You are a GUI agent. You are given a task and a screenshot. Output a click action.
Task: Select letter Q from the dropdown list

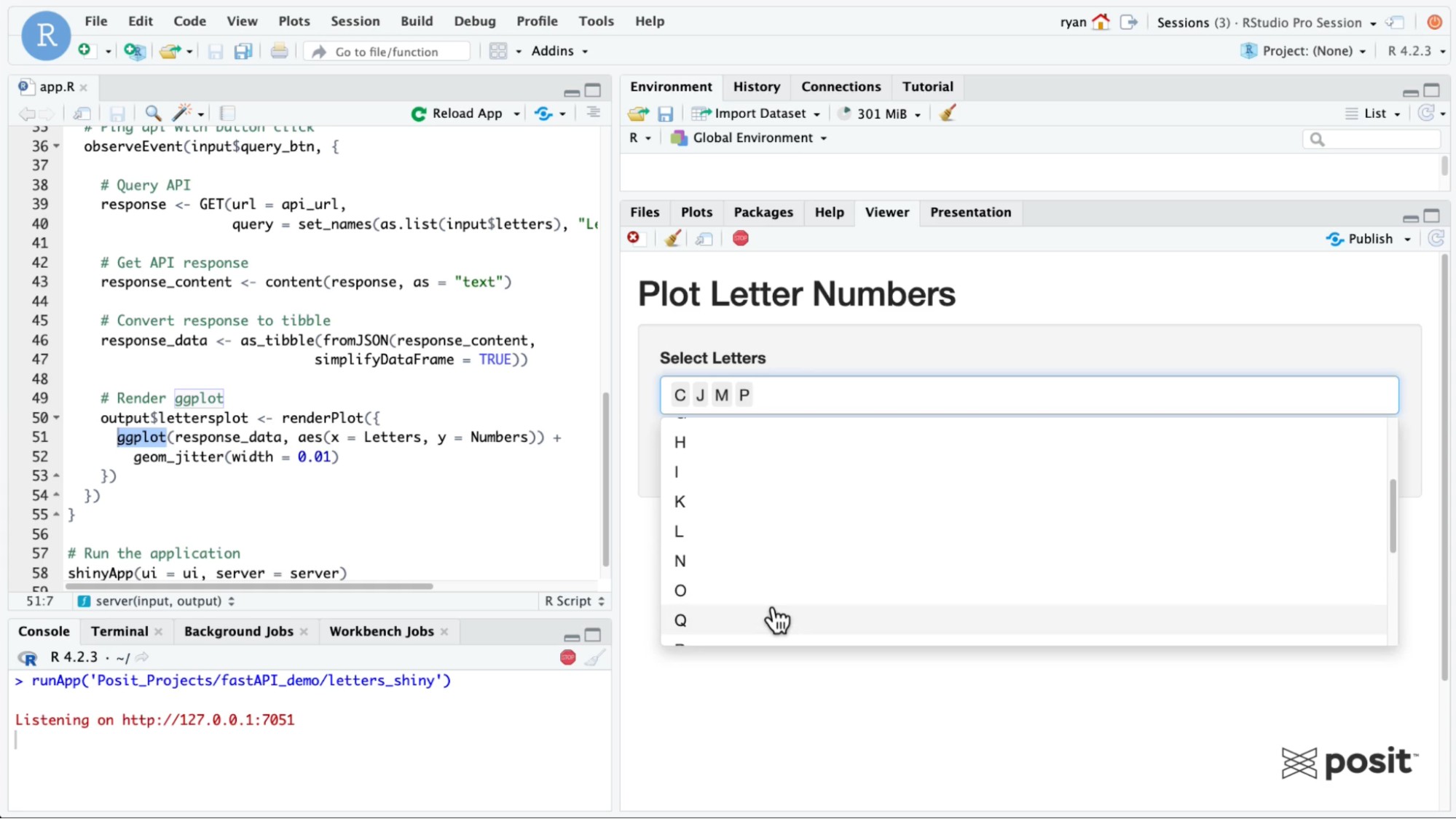click(680, 620)
